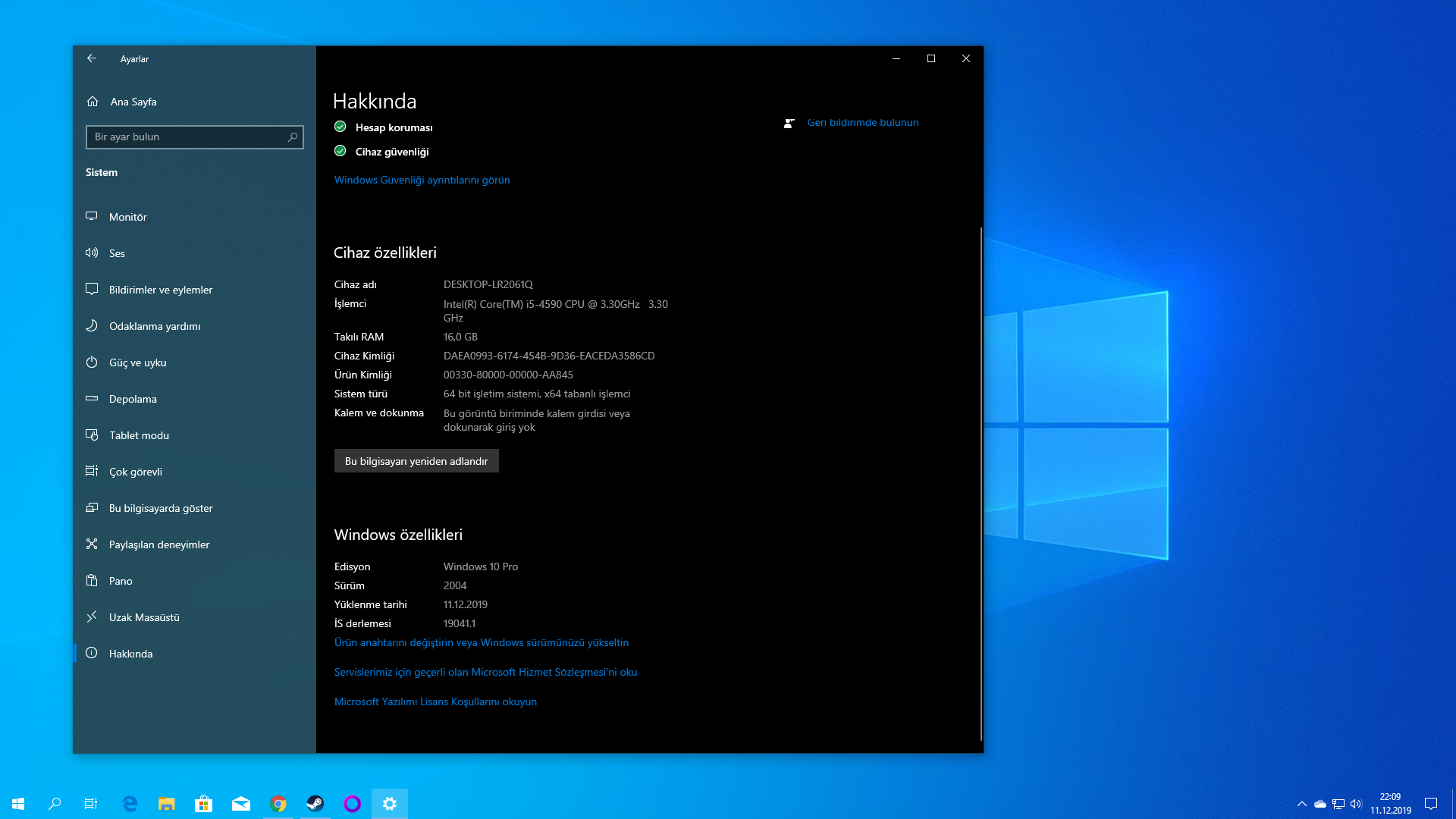Go to Uzak Masaüstü page

point(195,617)
